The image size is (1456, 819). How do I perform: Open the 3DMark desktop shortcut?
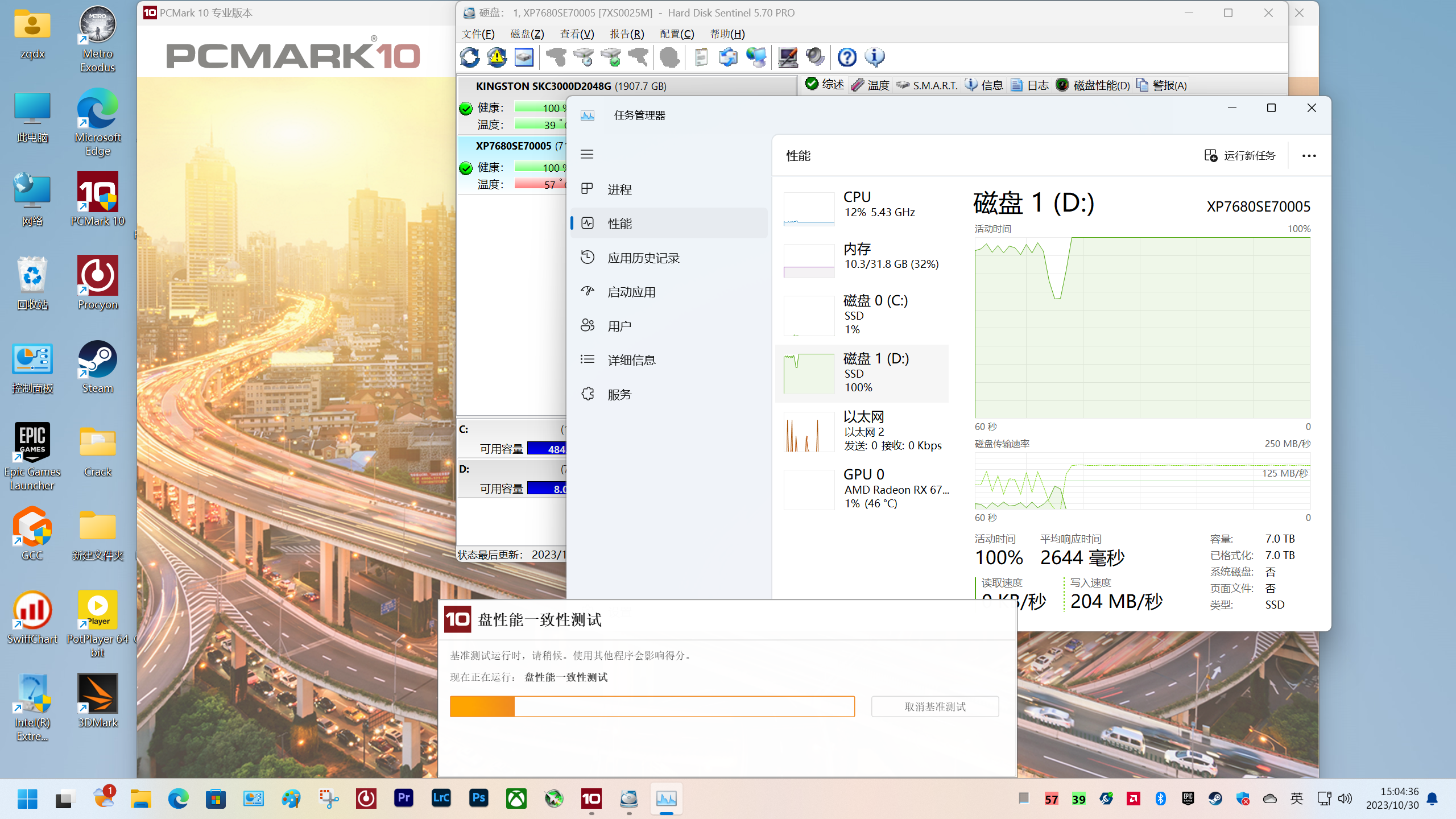97,701
